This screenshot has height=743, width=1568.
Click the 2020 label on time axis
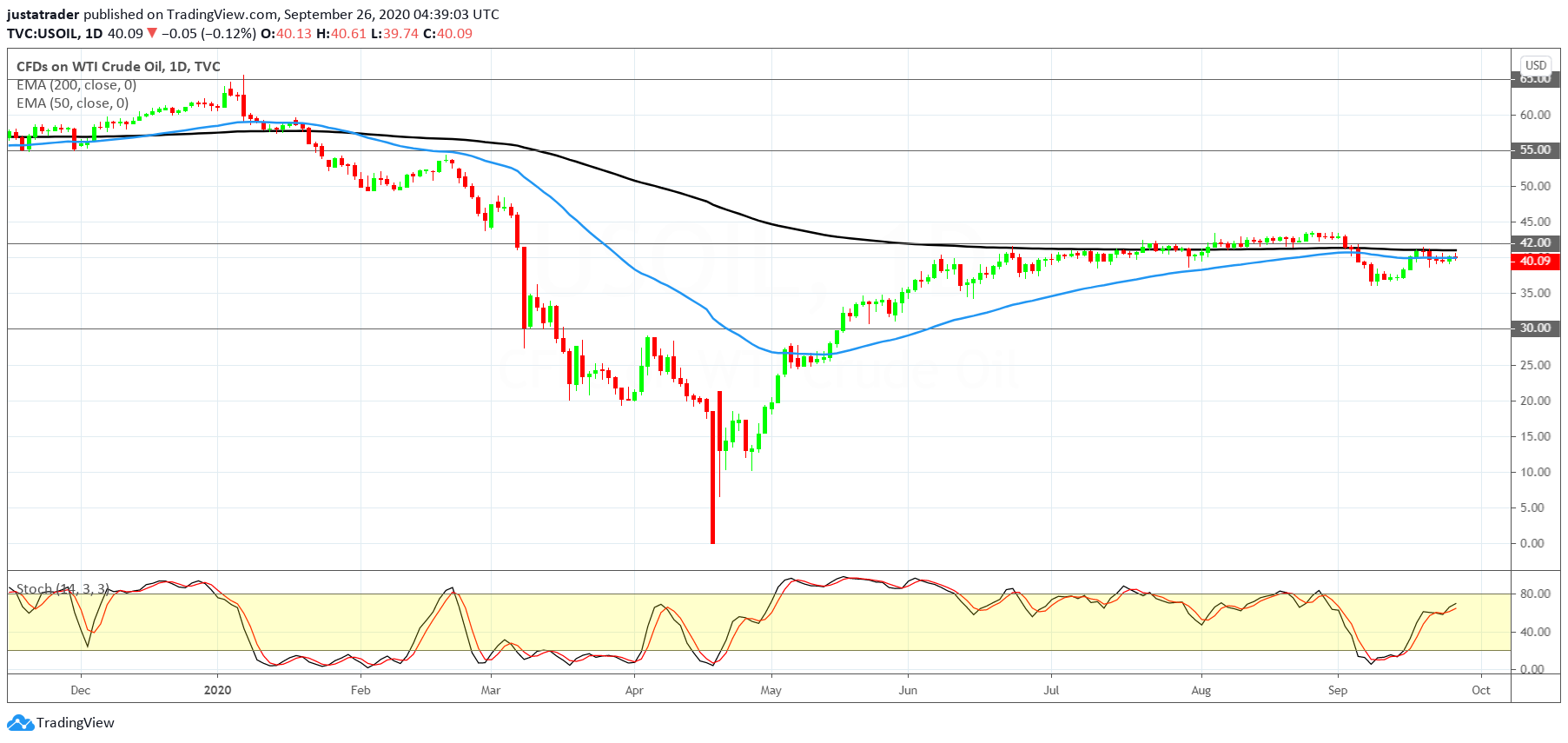[217, 690]
